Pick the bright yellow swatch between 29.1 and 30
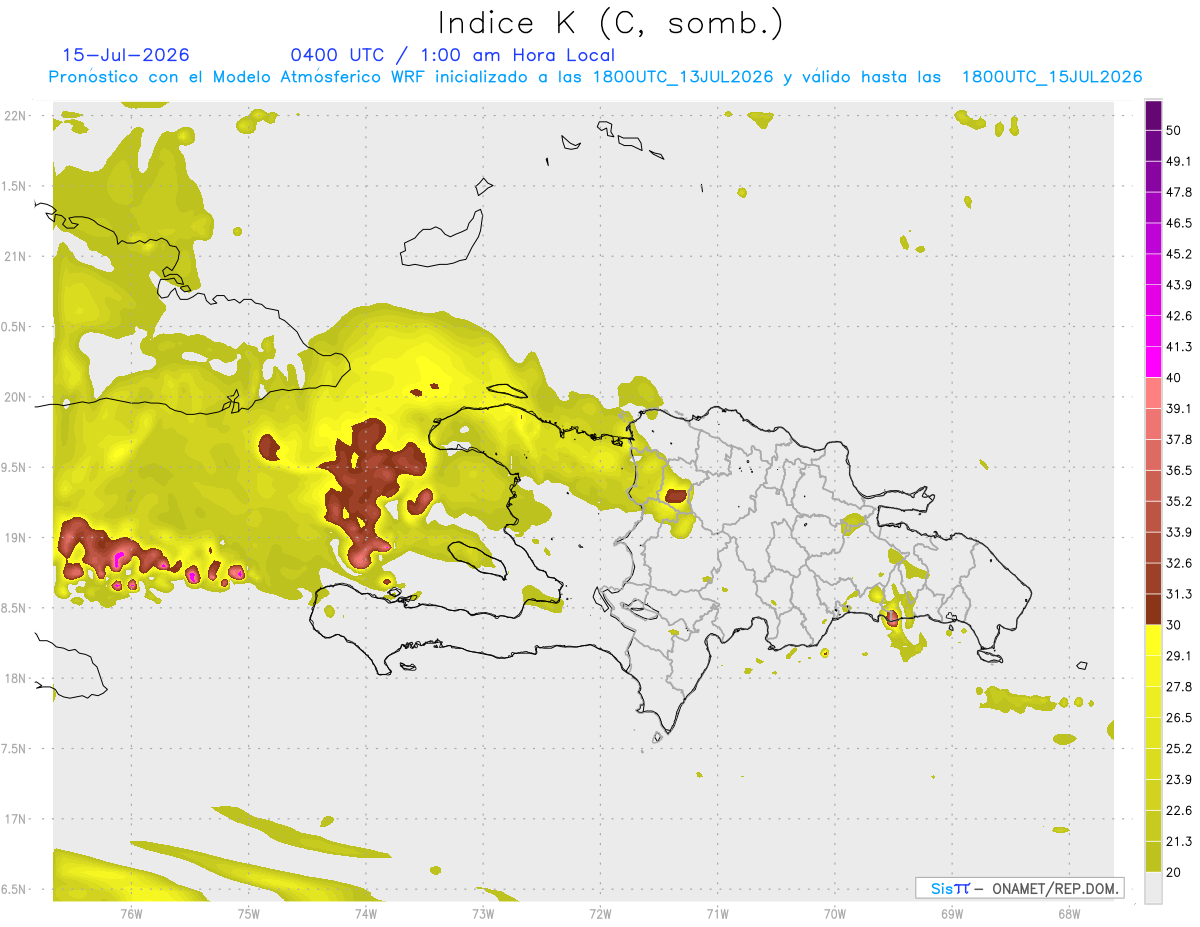Screen dimensions: 1200x927 [1153, 640]
